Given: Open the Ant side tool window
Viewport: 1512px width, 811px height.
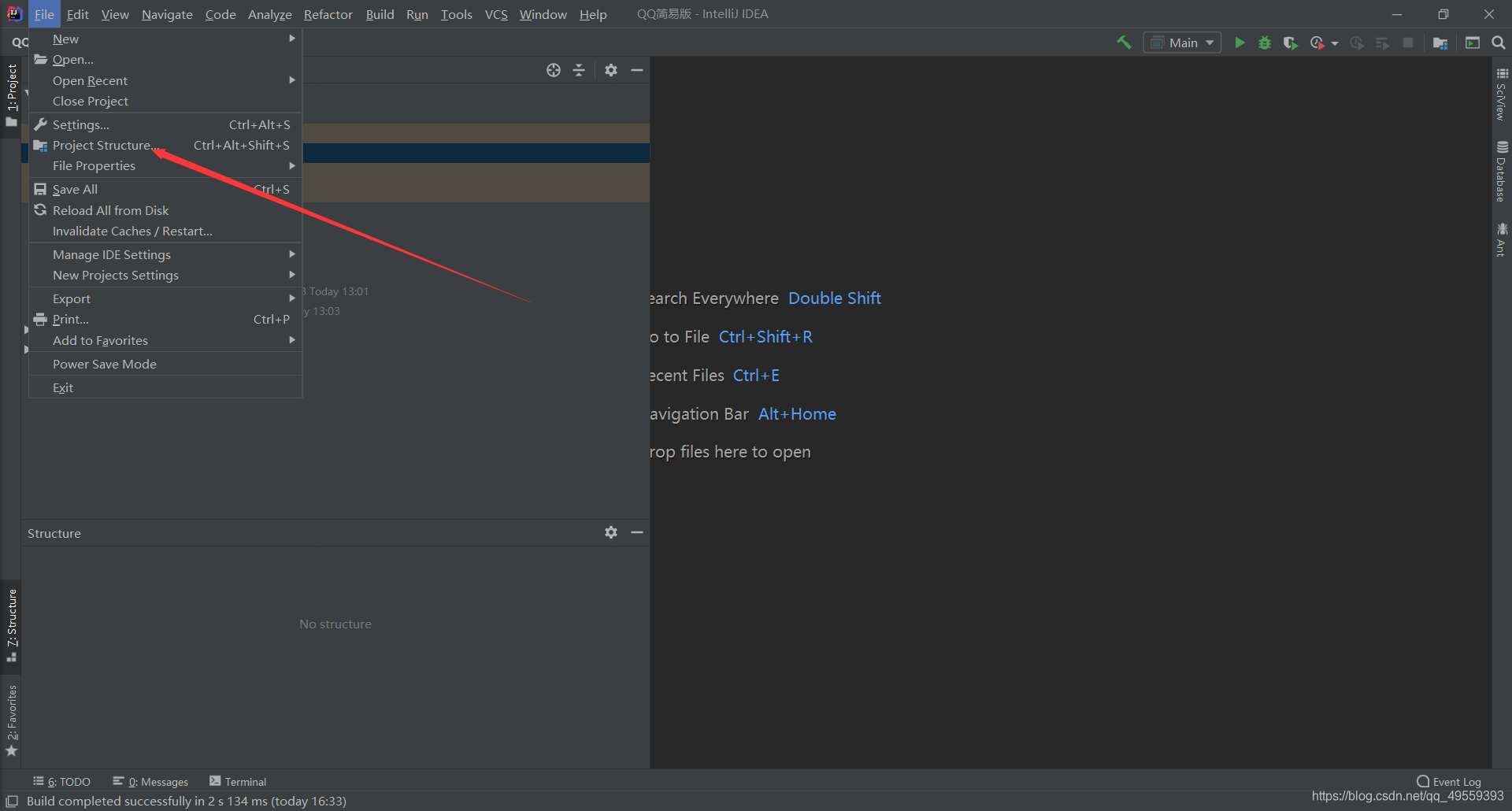Looking at the screenshot, I should (x=1502, y=239).
